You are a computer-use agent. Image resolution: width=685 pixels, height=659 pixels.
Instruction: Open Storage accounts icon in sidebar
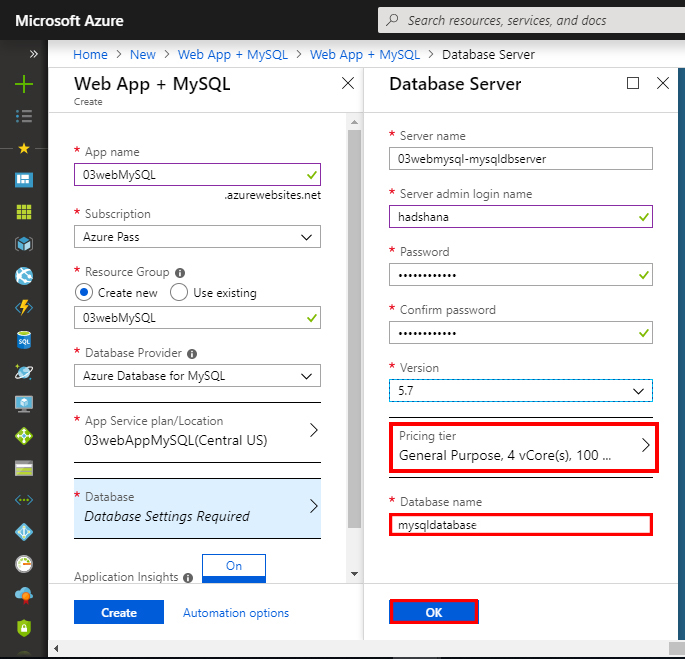[24, 468]
